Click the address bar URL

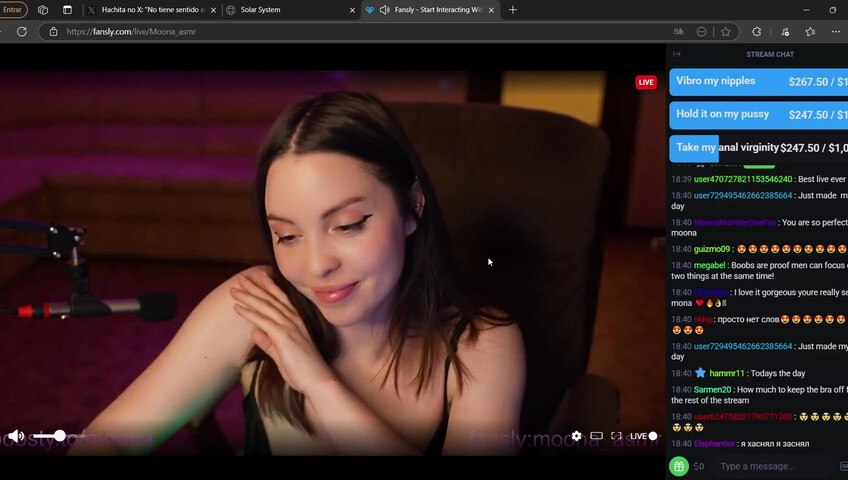131,31
